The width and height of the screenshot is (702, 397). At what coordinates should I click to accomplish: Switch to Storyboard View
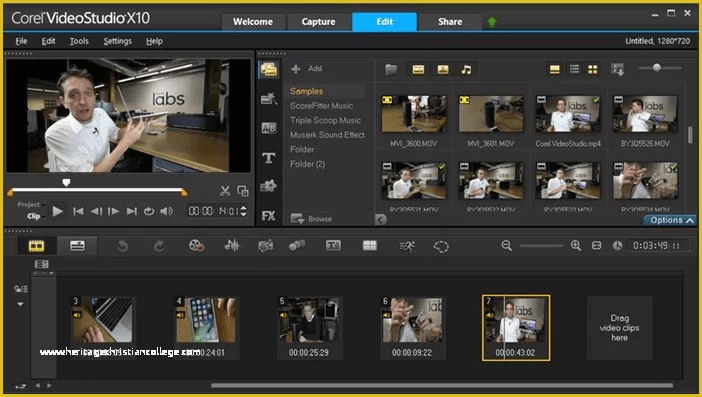(x=37, y=246)
